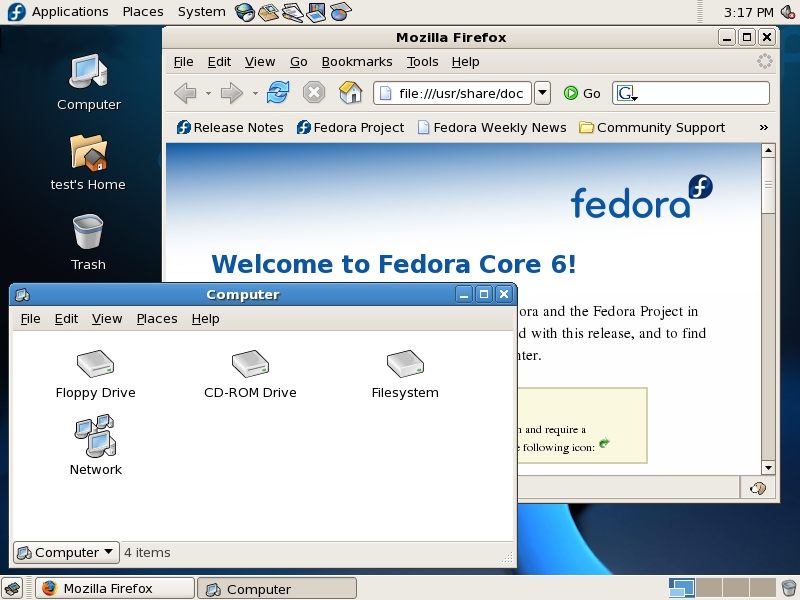The width and height of the screenshot is (800, 600).
Task: Open the Places menu in Computer window
Action: (x=156, y=318)
